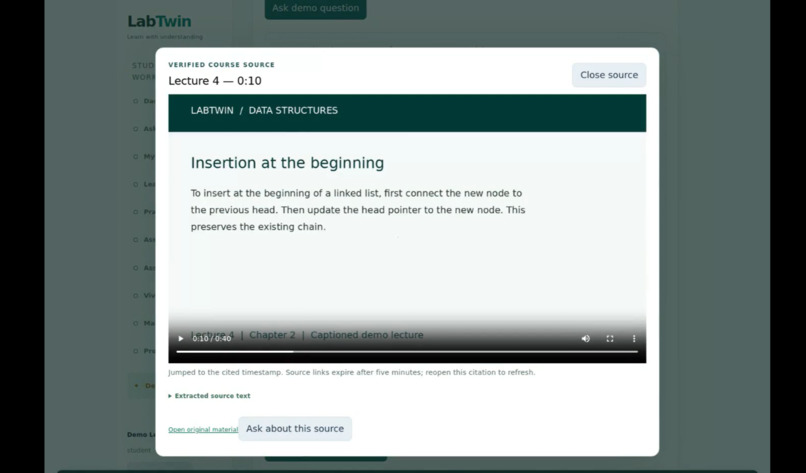Click the VERIFIED COURSE SOURCE label
This screenshot has height=473, width=806.
[222, 65]
